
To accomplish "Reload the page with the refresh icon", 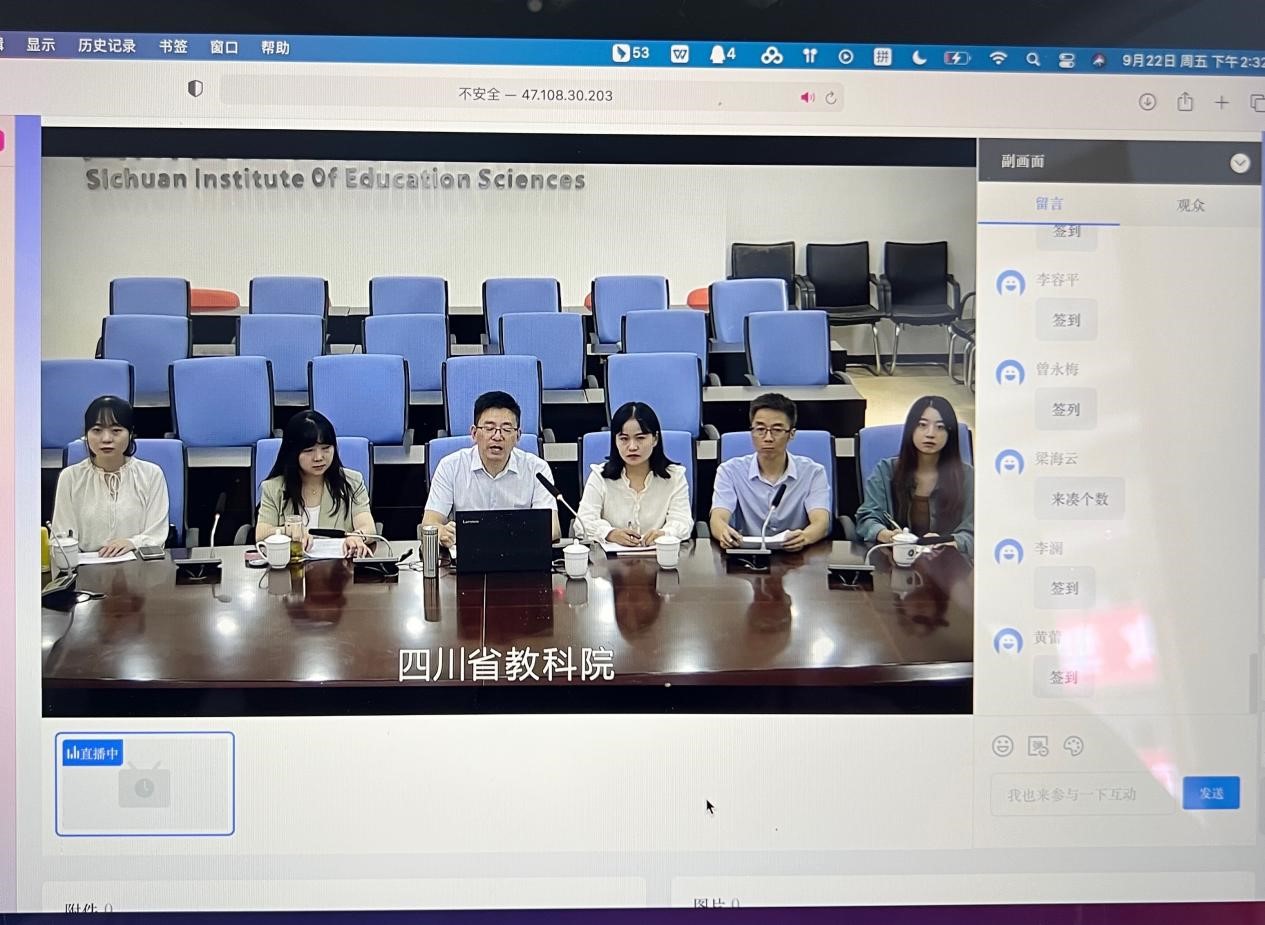I will click(831, 98).
